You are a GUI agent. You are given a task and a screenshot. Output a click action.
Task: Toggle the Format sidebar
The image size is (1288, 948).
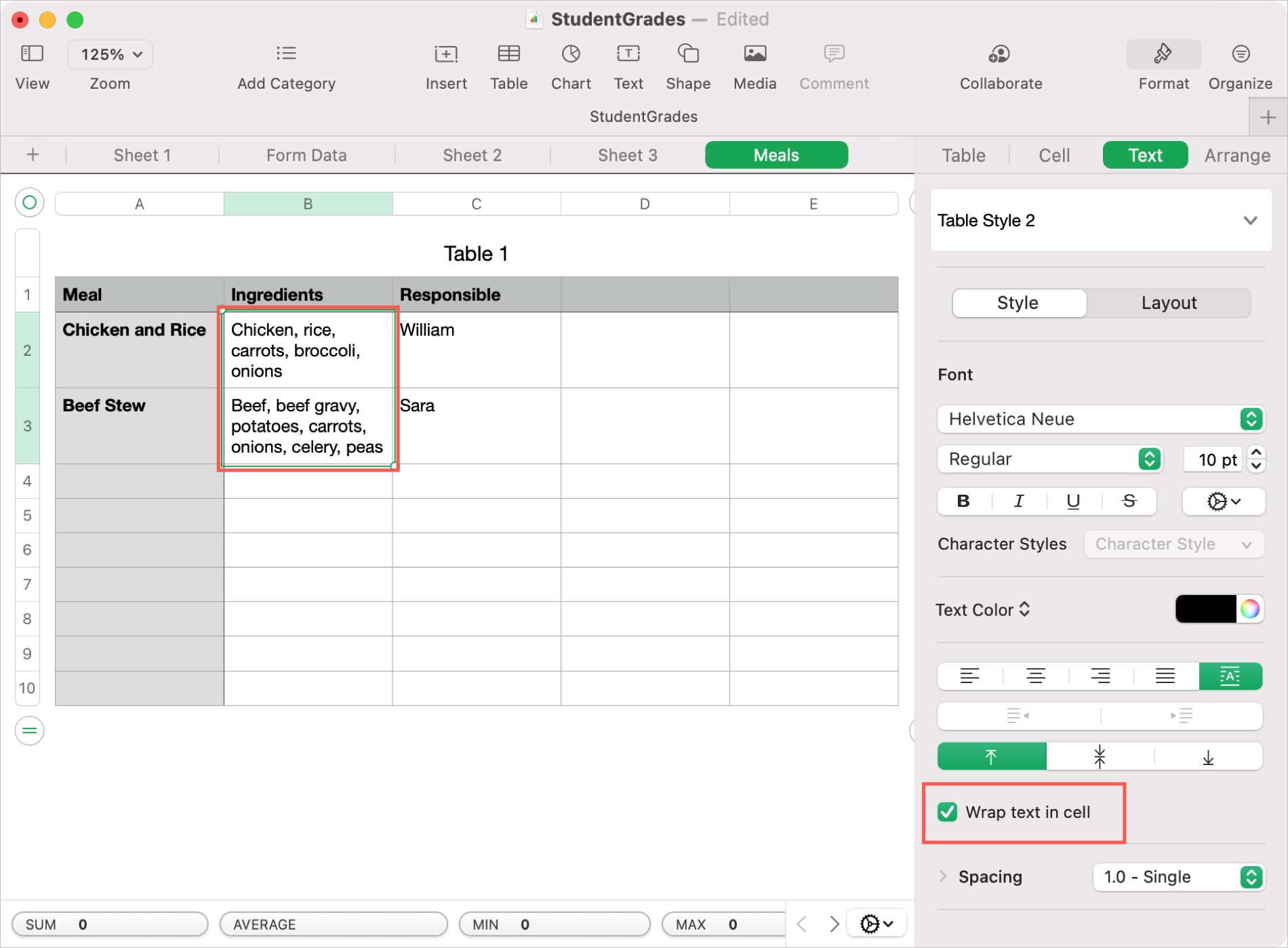(1163, 54)
